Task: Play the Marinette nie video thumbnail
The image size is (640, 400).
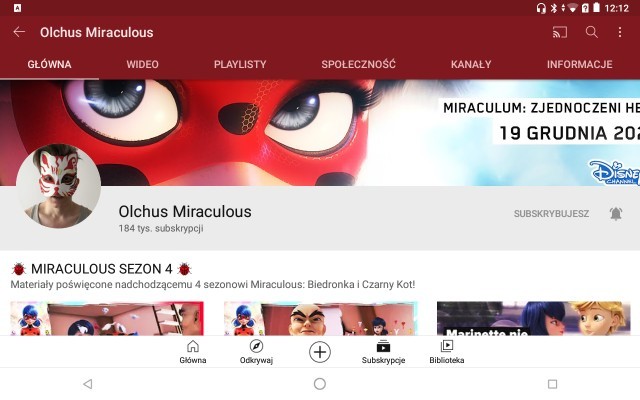Action: click(533, 319)
